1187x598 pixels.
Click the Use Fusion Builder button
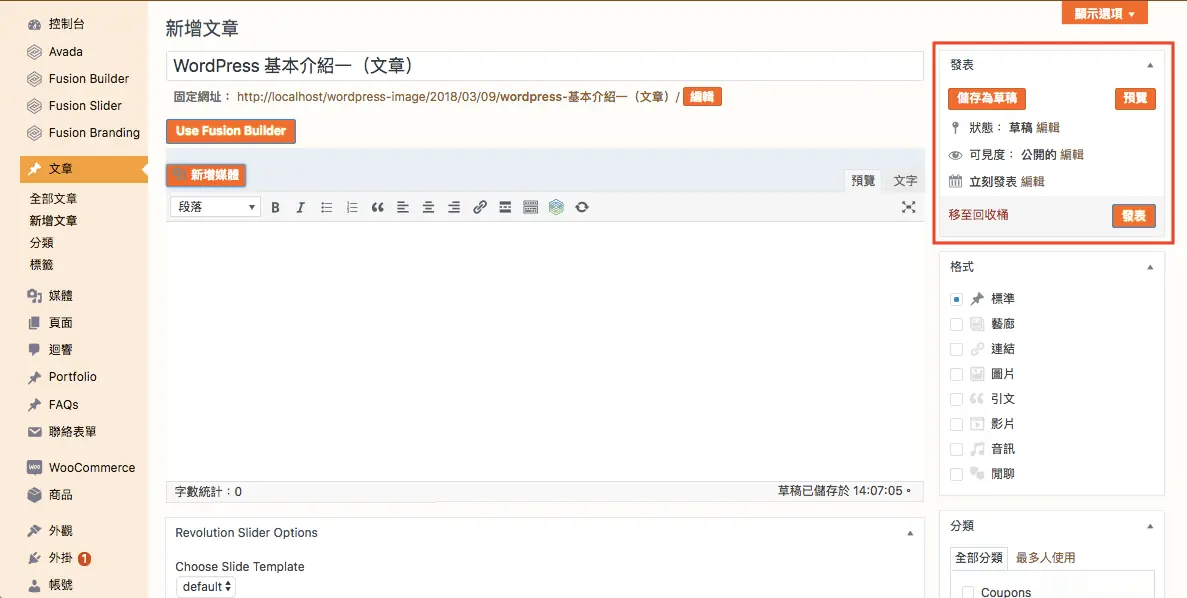231,131
